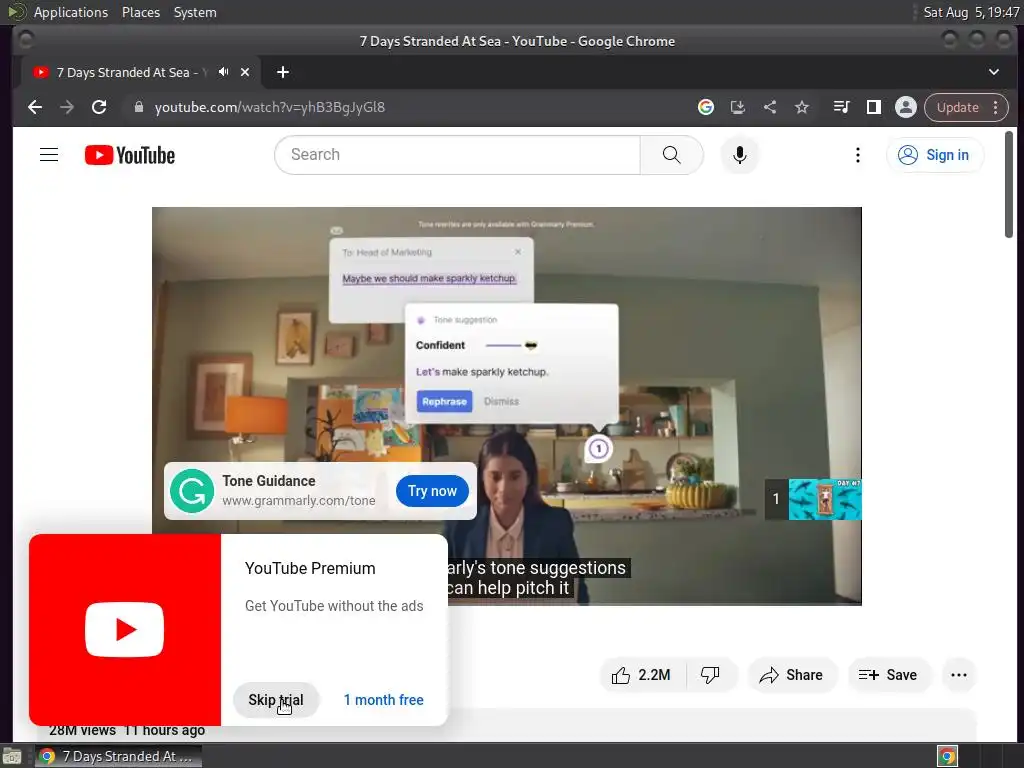The width and height of the screenshot is (1024, 768).
Task: Open the www.grammarly.com/tone ad link
Action: pyautogui.click(x=298, y=501)
